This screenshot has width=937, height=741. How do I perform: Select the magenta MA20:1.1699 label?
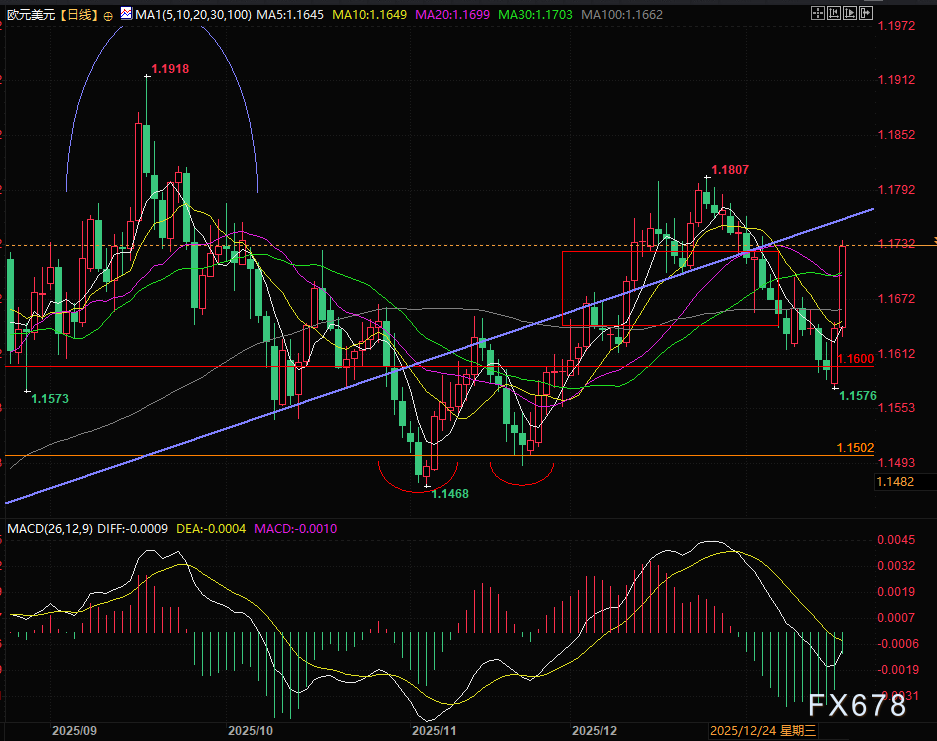[453, 16]
